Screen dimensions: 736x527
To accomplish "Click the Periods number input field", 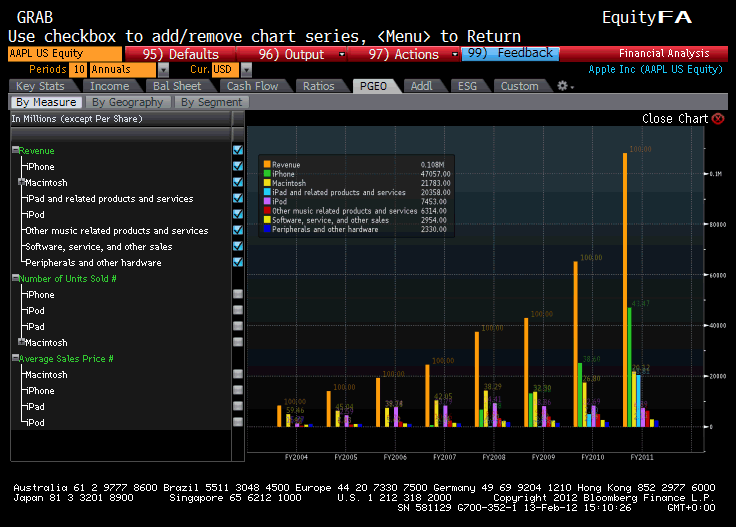I will tap(78, 70).
